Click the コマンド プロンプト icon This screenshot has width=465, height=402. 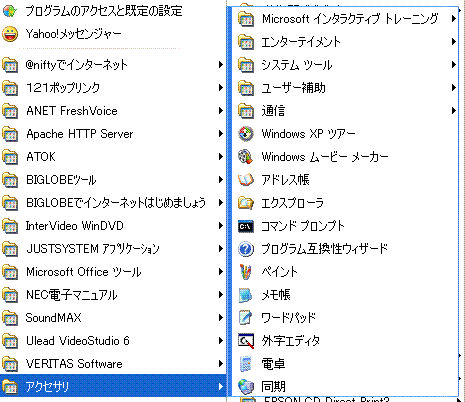246,226
